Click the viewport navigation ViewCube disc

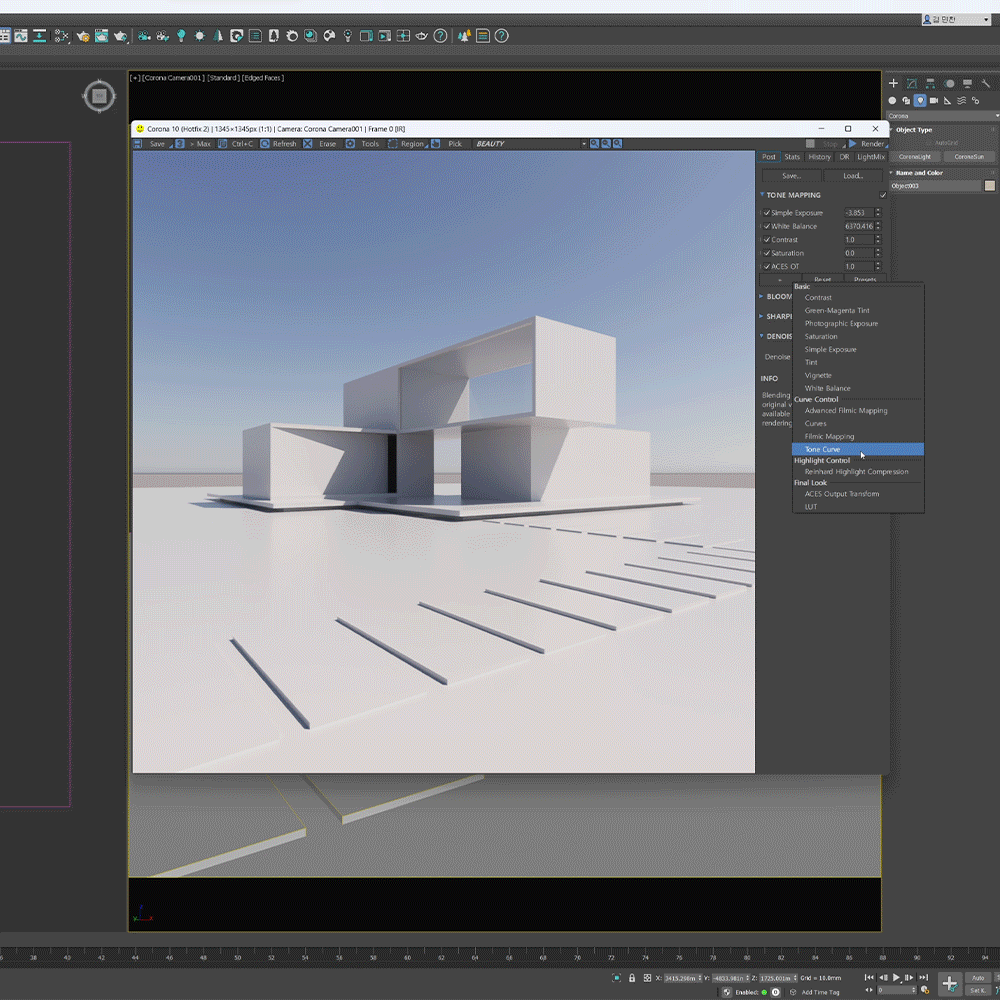pos(98,96)
